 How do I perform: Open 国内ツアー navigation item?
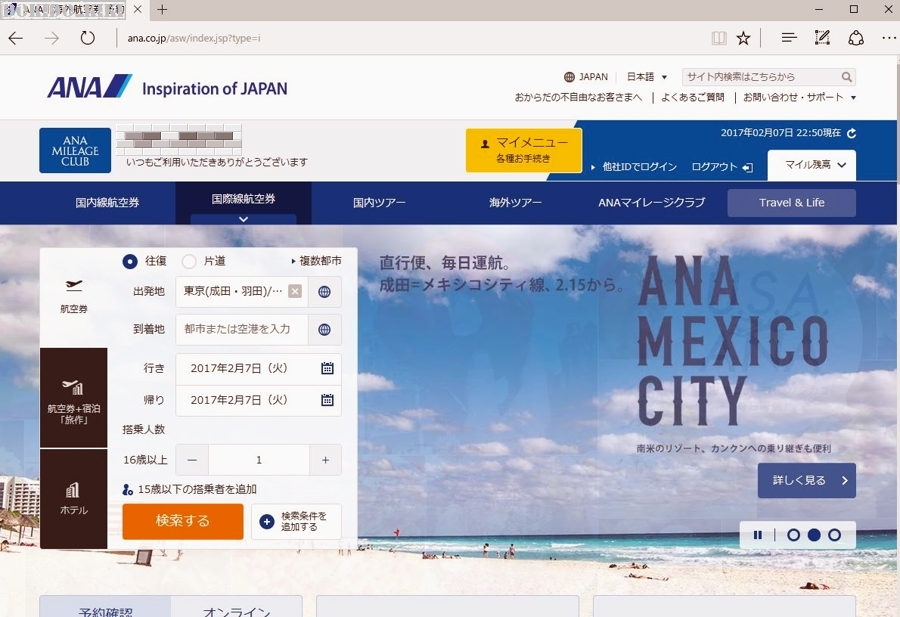tap(379, 203)
